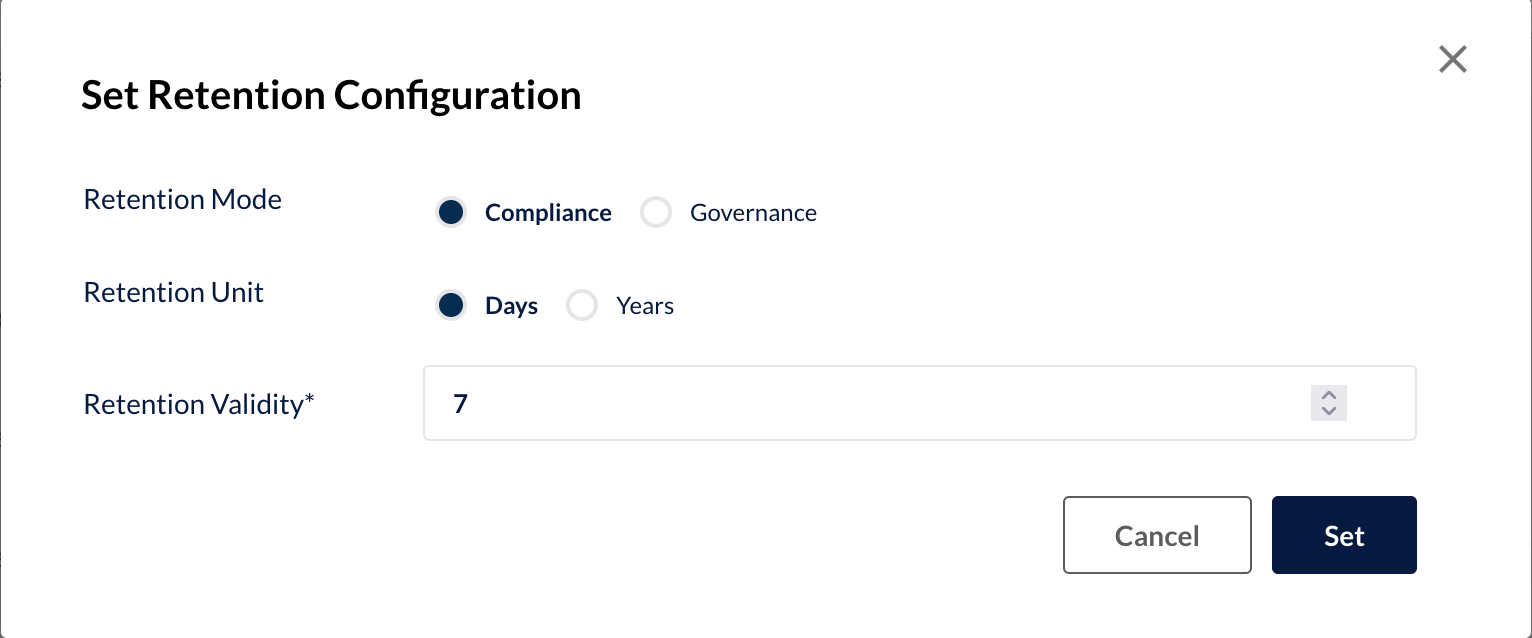Click the upward stepper arrow to increase validity
The width and height of the screenshot is (1532, 638).
(1329, 396)
